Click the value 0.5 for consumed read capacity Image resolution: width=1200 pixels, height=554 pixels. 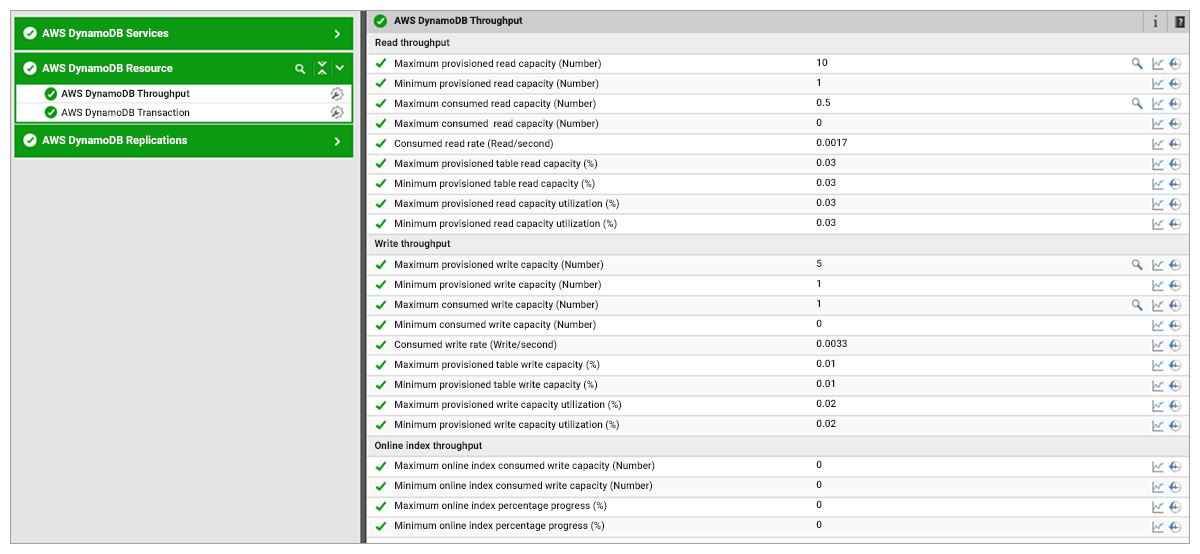[823, 103]
